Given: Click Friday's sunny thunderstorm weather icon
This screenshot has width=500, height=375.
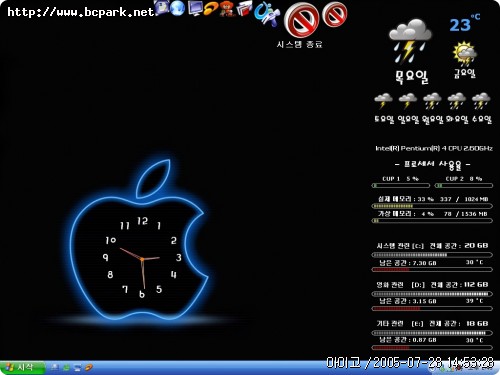Looking at the screenshot, I should 465,53.
